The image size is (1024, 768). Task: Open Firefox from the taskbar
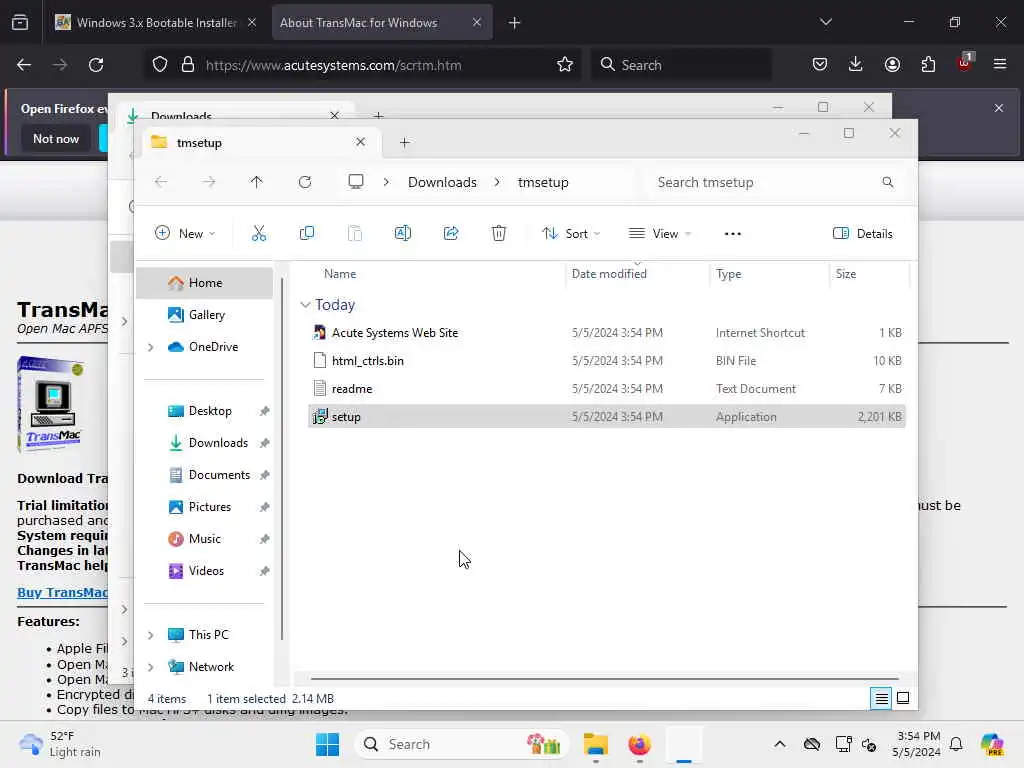[x=639, y=744]
